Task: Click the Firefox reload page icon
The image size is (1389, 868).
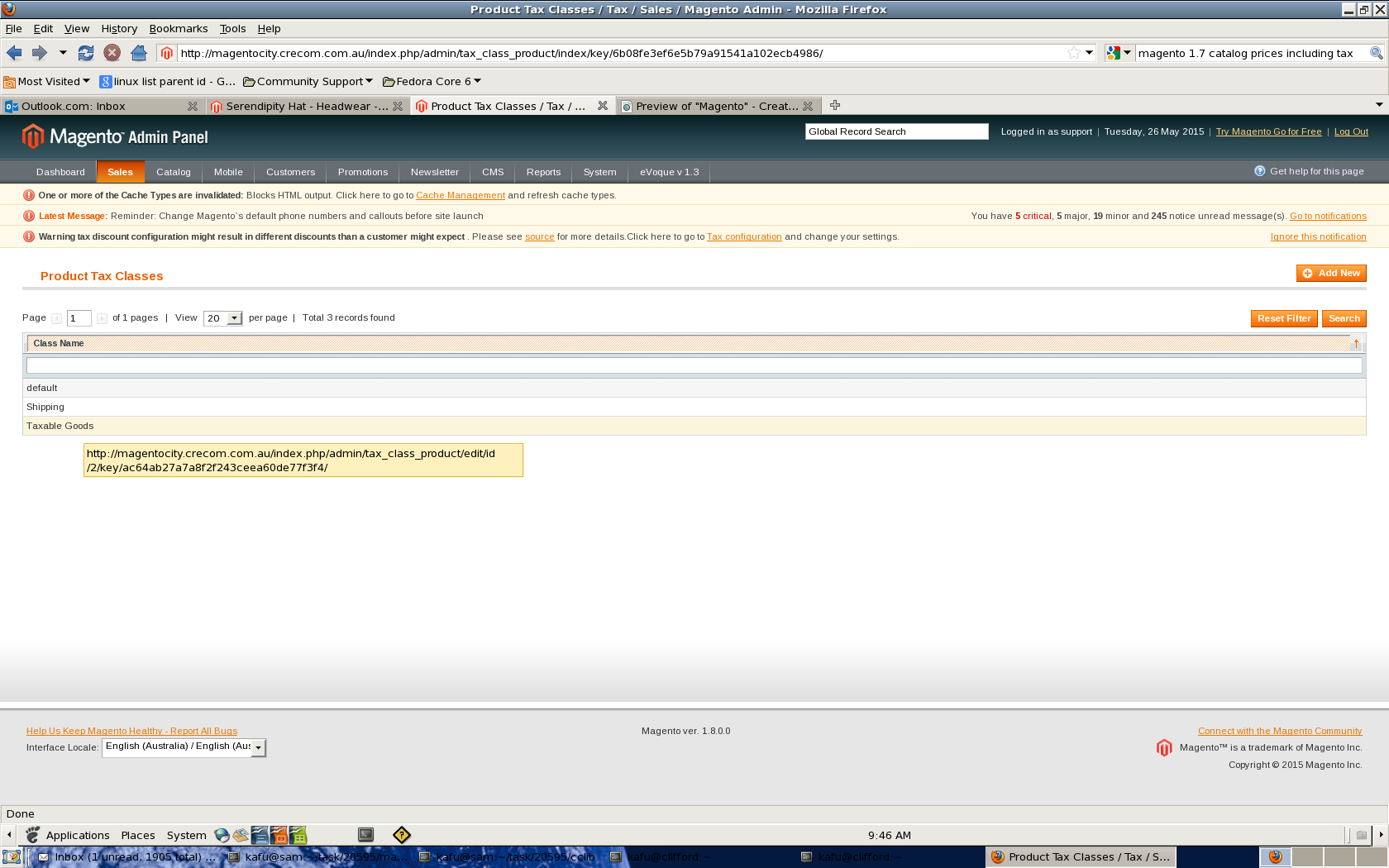Action: (86, 53)
